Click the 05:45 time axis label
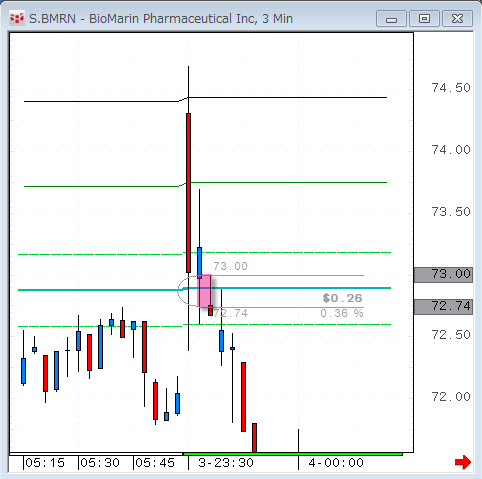This screenshot has height=479, width=482. [155, 463]
